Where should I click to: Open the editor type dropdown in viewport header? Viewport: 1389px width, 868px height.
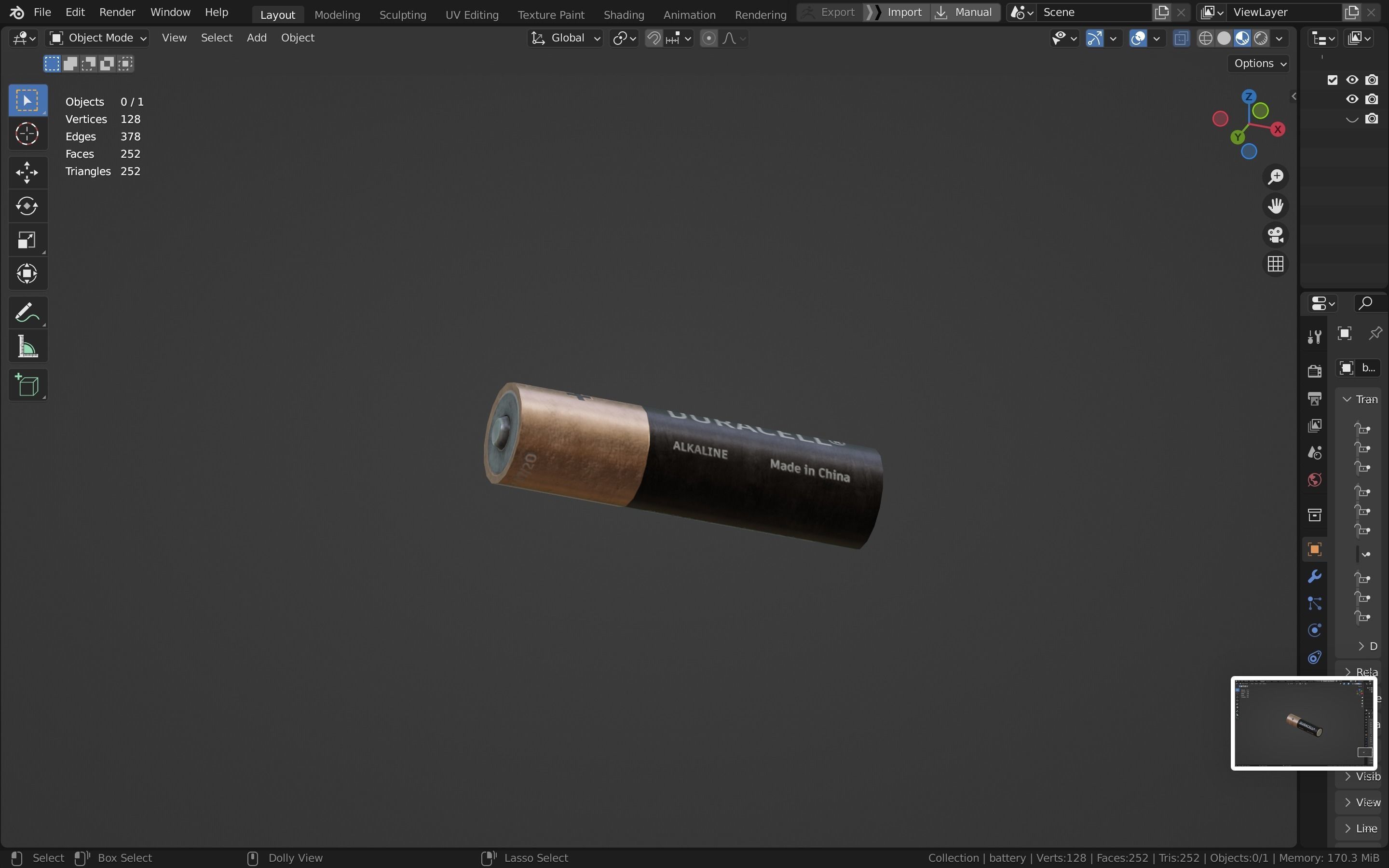click(x=24, y=39)
